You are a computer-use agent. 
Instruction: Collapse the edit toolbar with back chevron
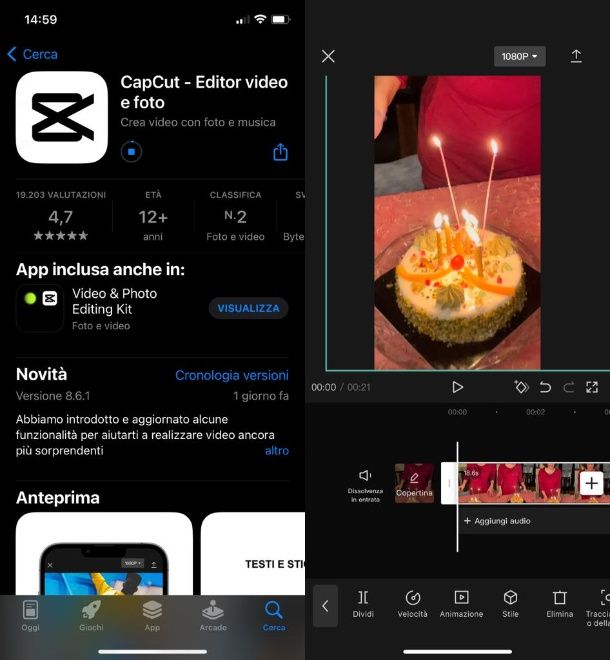pyautogui.click(x=325, y=606)
